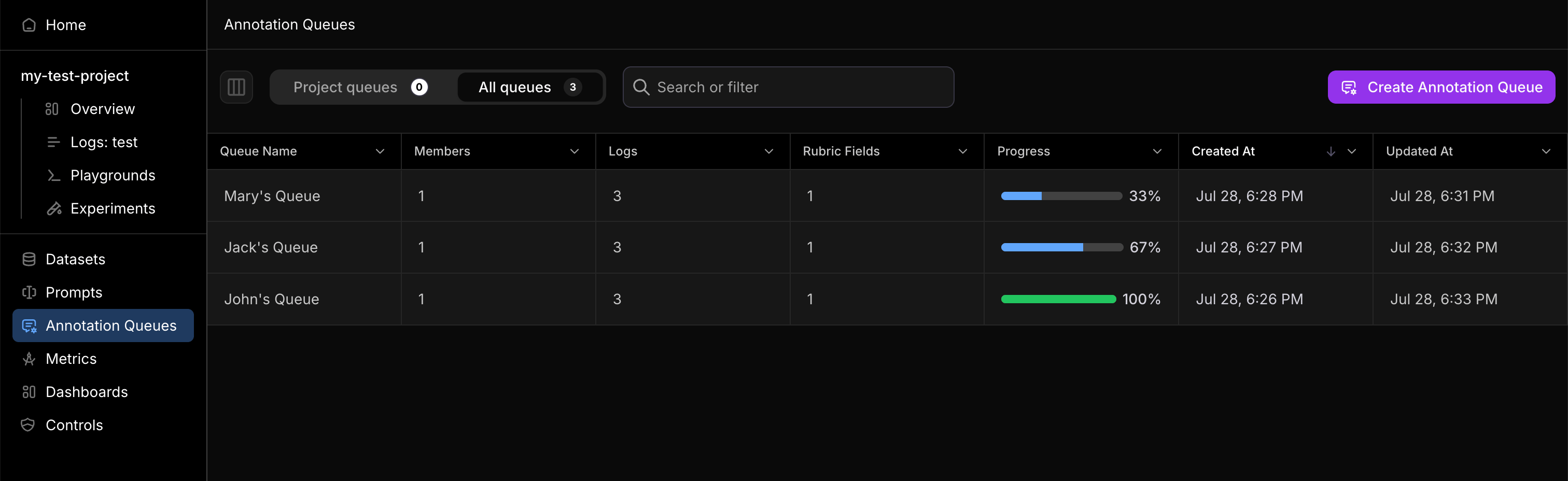Open Updated At column dropdown chevron
This screenshot has height=481, width=1568.
(x=1546, y=151)
